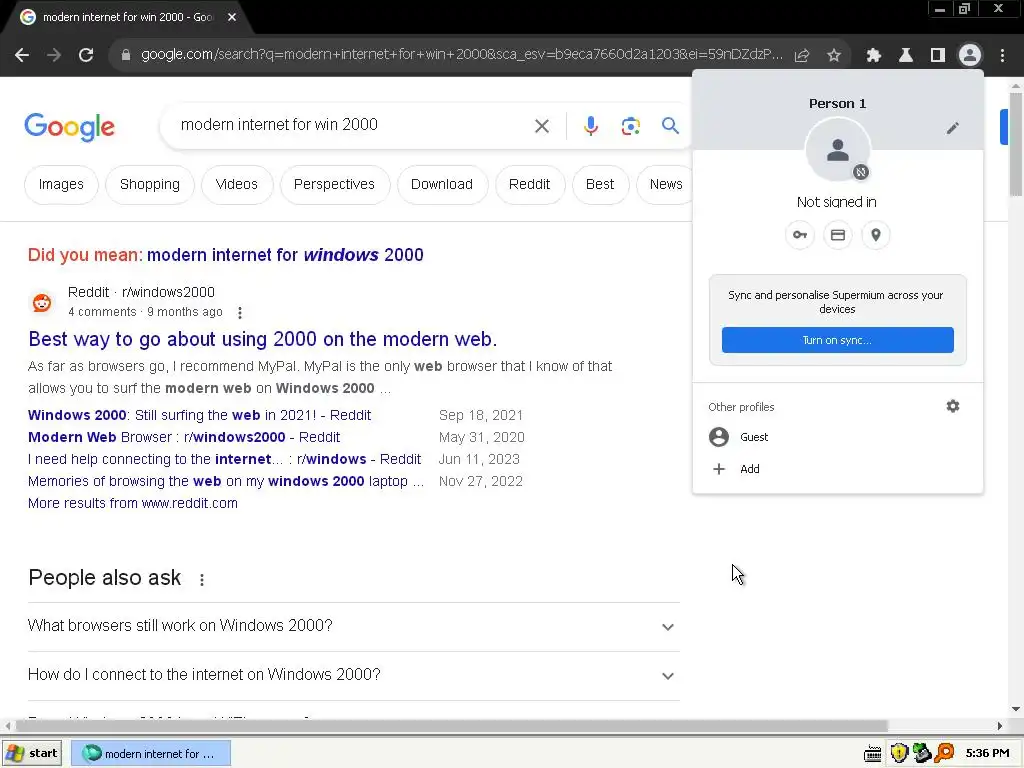Click the address bar URL
Viewport: 1024px width, 768px height.
coord(461,55)
